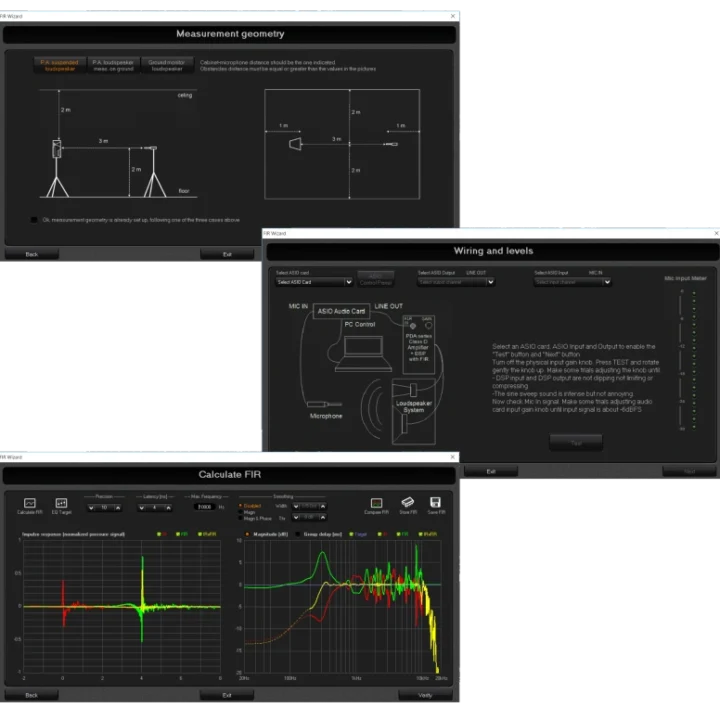Screen dimensions: 720x720
Task: Increase the Precision value
Action: (x=118, y=508)
